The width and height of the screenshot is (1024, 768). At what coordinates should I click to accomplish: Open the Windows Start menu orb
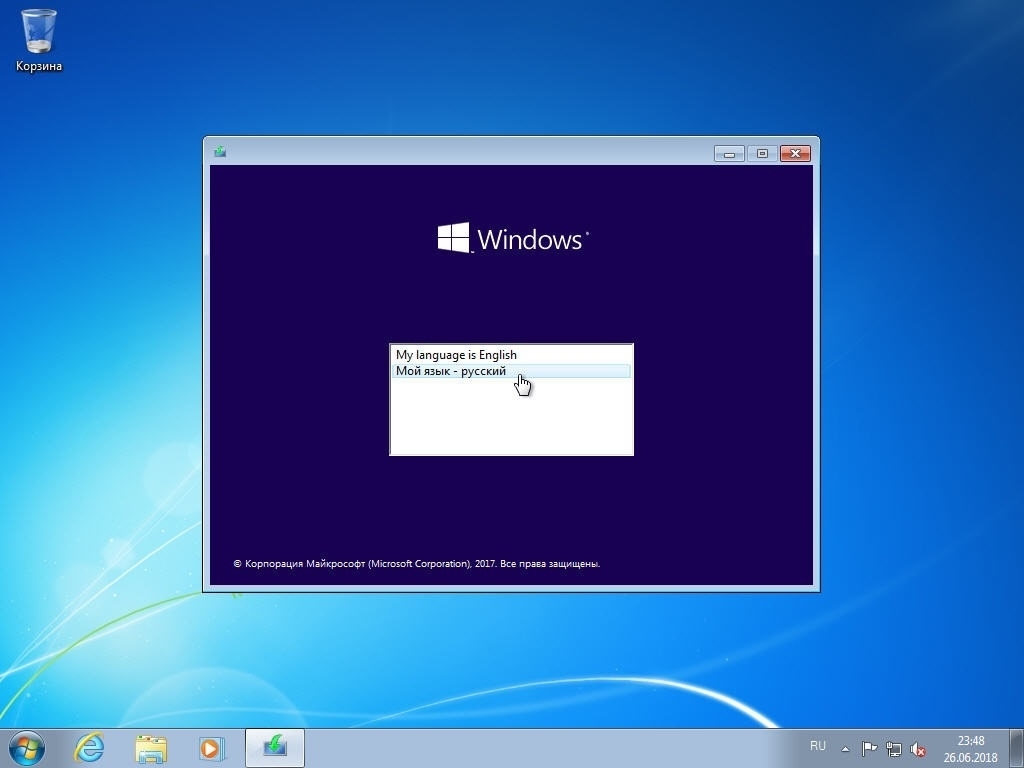27,748
